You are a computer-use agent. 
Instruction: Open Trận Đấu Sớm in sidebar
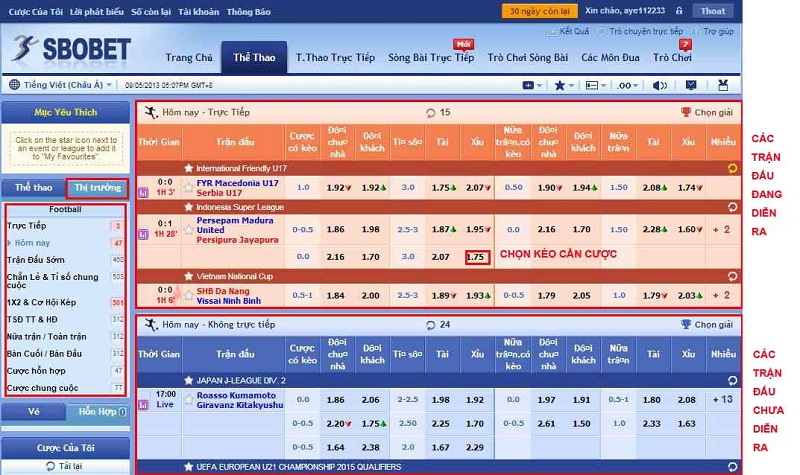click(38, 259)
